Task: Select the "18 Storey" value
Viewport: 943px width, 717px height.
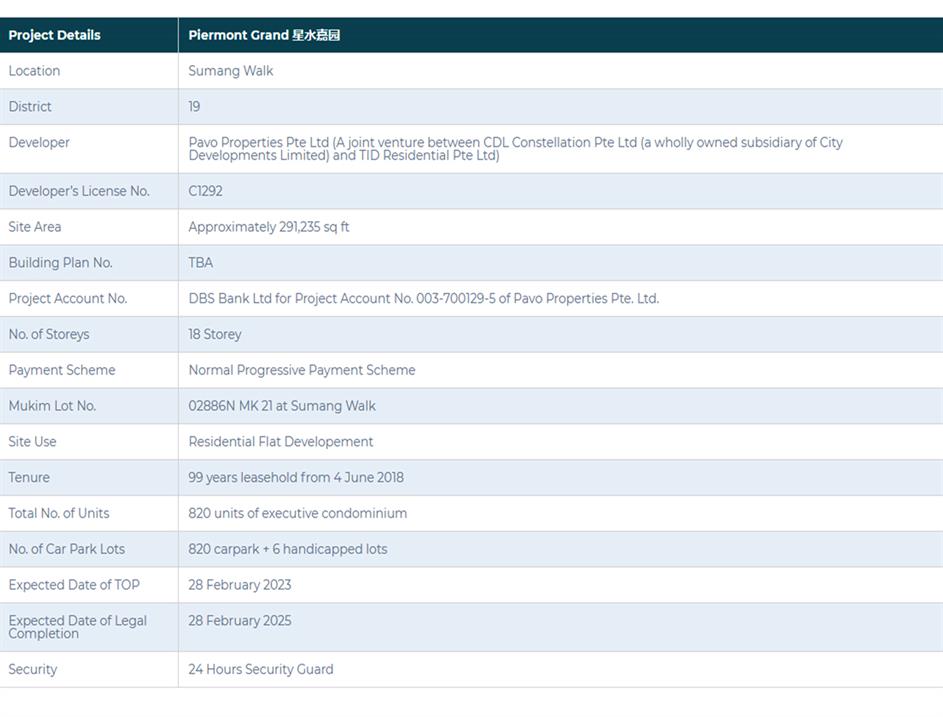Action: [x=215, y=335]
